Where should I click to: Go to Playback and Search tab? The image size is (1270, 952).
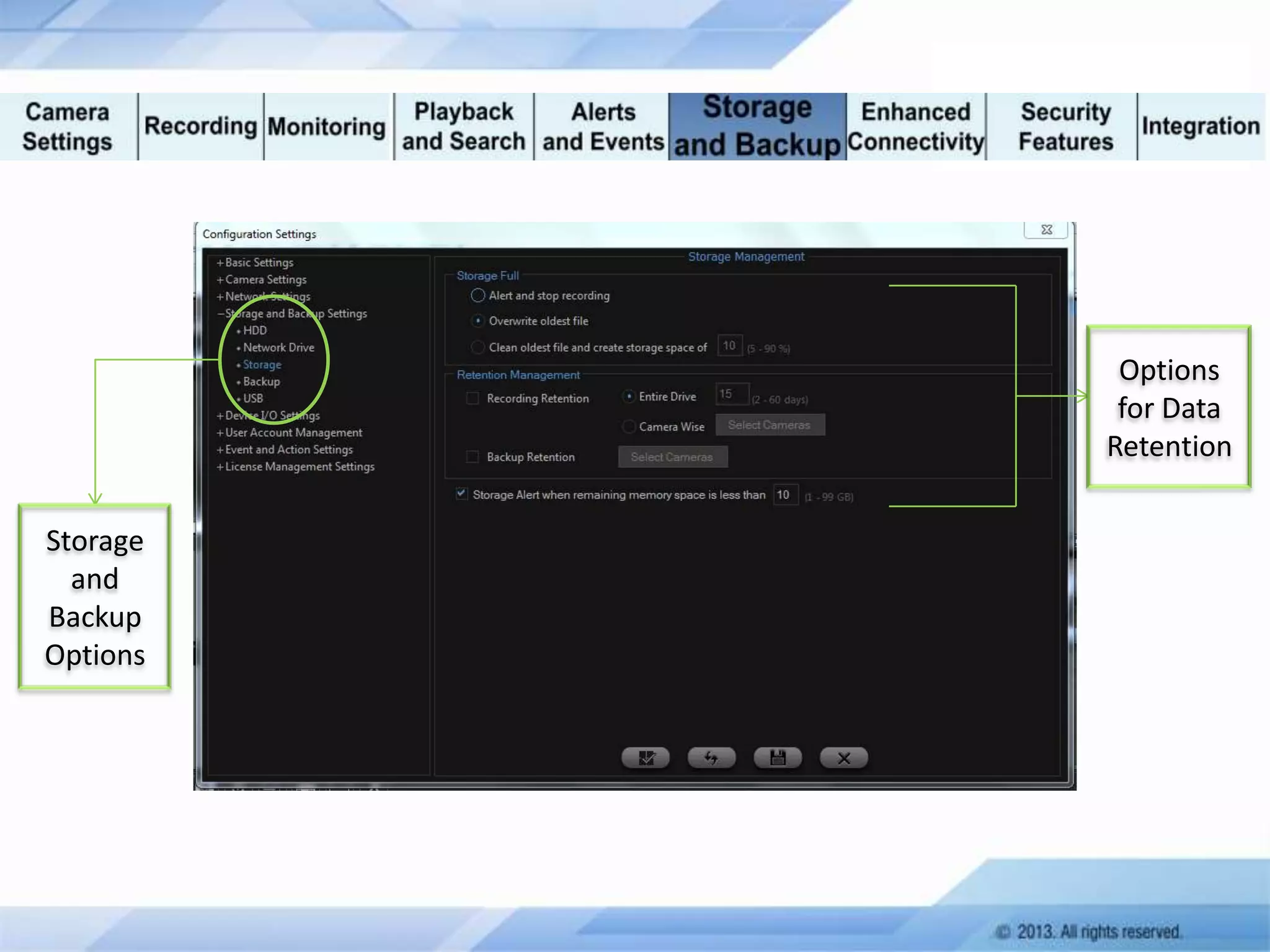[x=464, y=126]
